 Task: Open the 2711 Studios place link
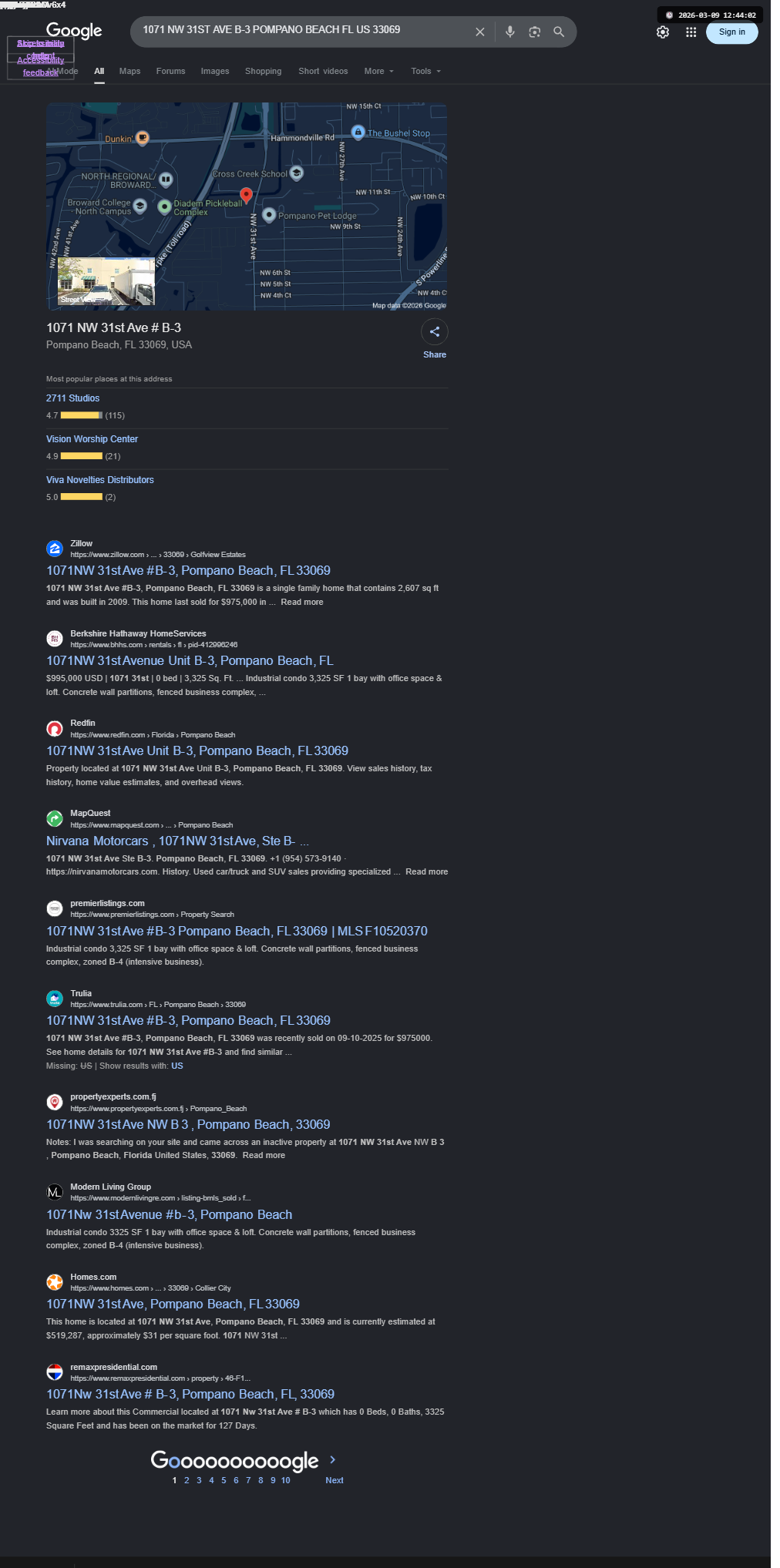(72, 398)
